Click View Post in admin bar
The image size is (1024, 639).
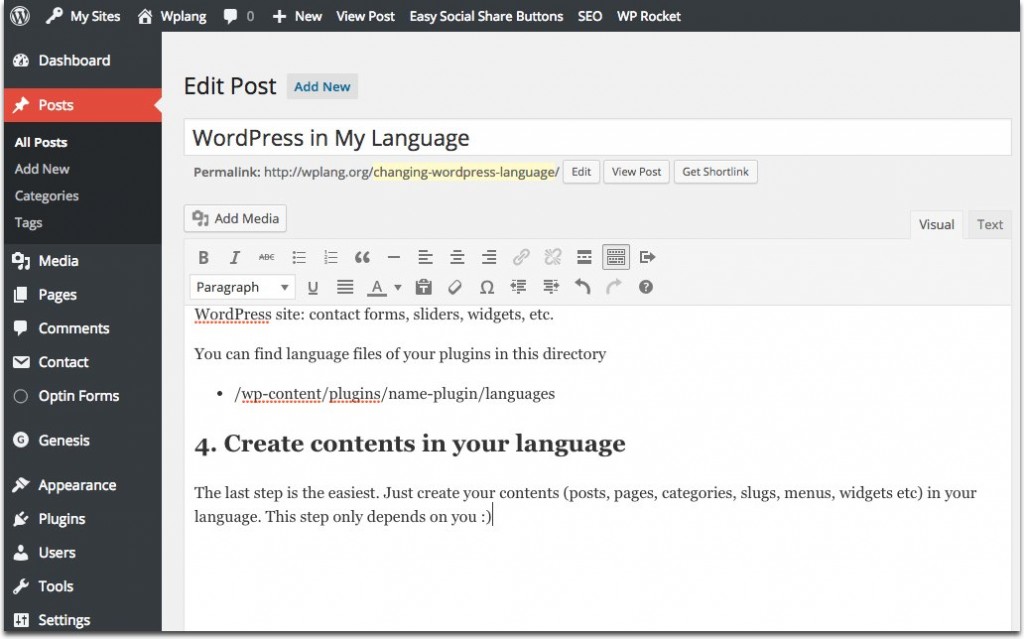365,16
